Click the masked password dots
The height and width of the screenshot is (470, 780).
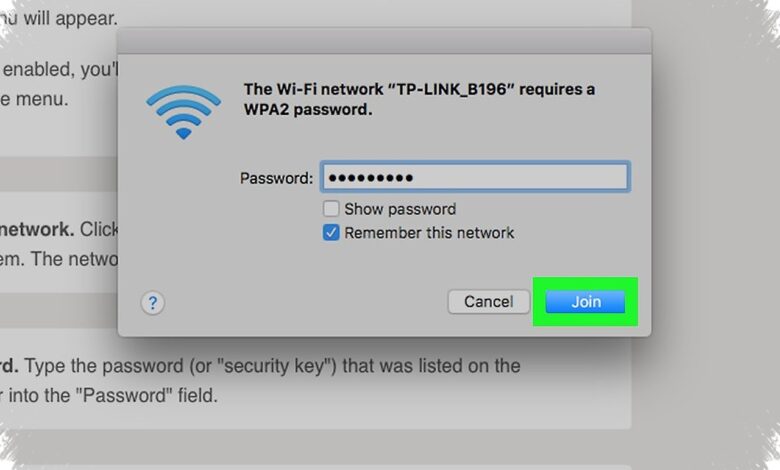click(x=371, y=178)
